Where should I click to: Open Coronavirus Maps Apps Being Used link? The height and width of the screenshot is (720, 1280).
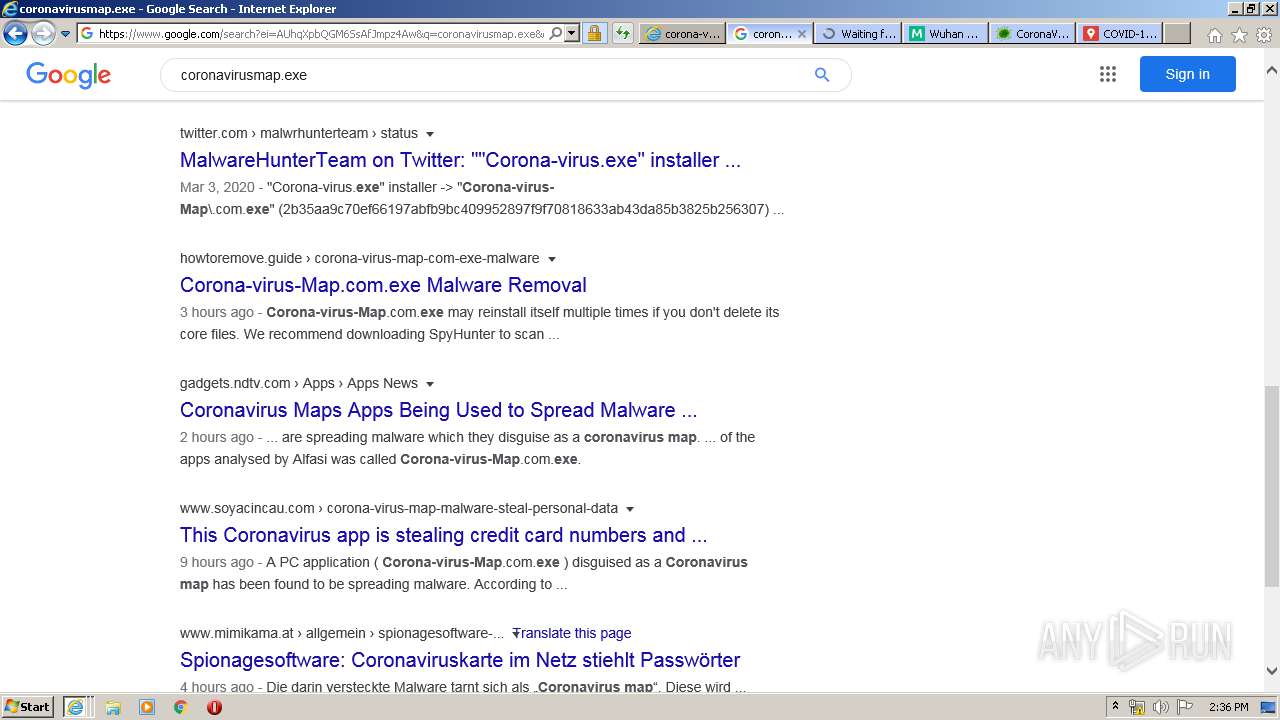(438, 410)
